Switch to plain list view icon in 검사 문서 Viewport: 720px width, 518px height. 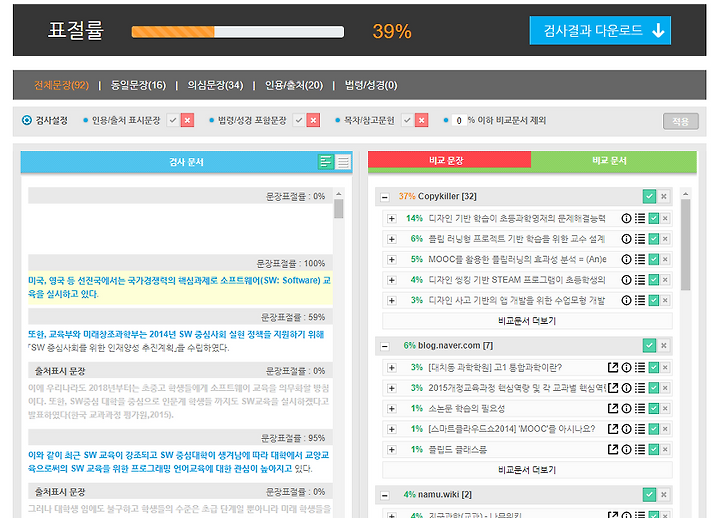[x=343, y=162]
